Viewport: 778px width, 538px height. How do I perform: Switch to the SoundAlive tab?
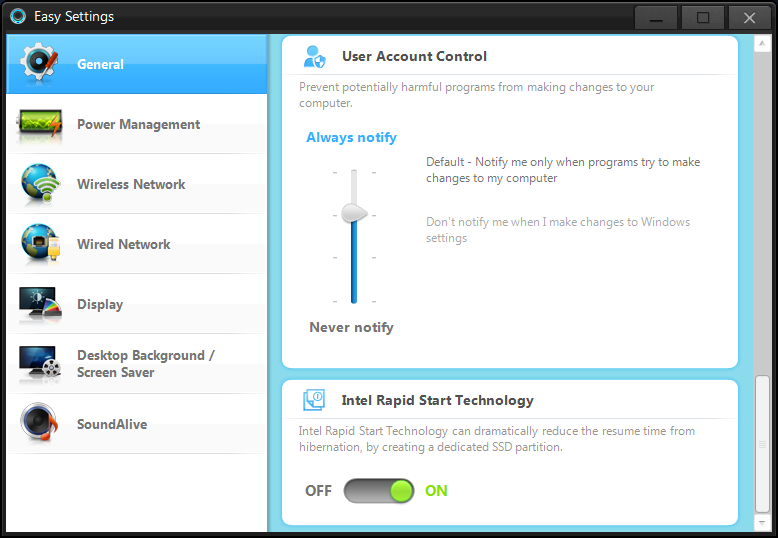click(112, 424)
